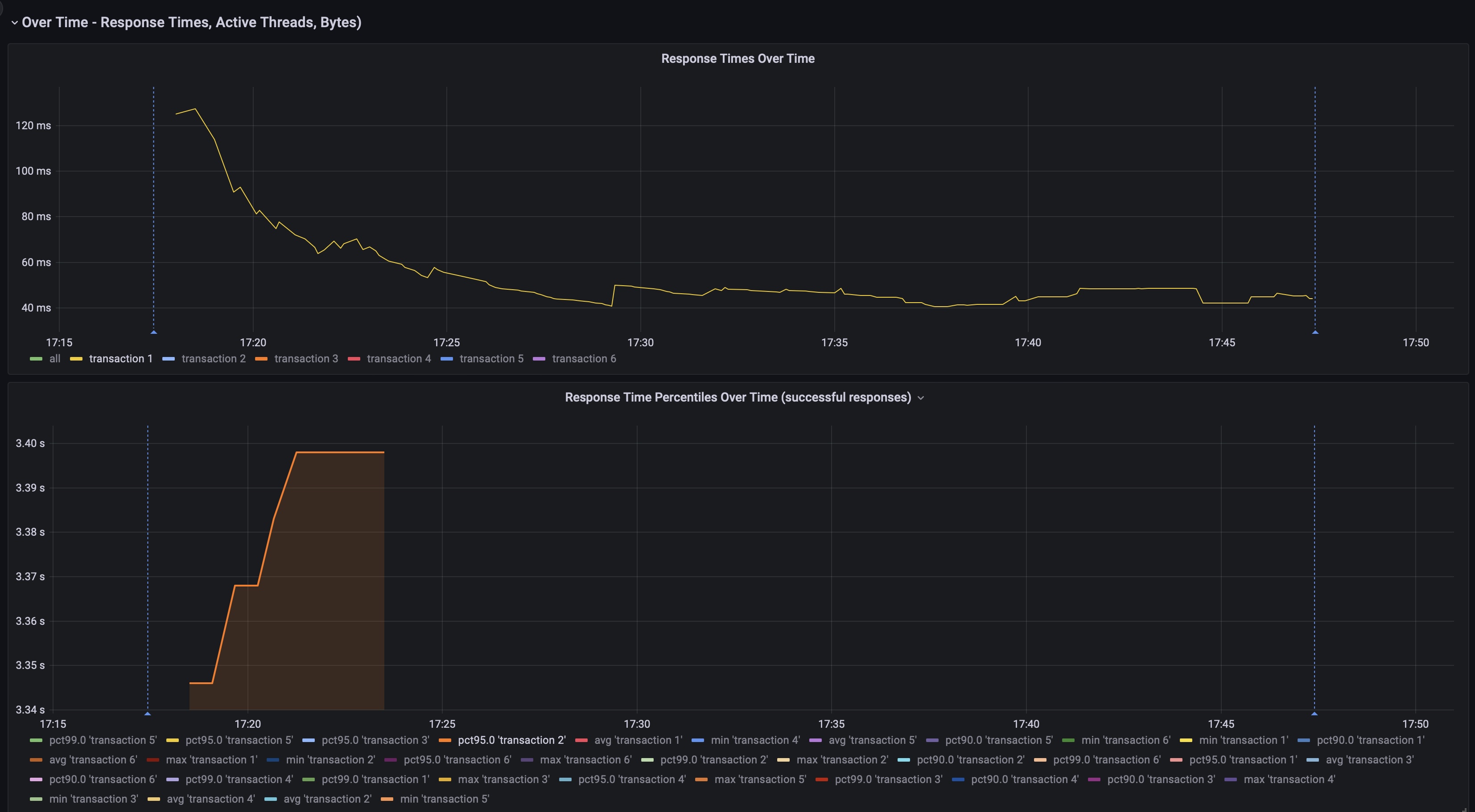Click 'transaction 6' purple legend color icon
This screenshot has width=1475, height=812.
540,359
